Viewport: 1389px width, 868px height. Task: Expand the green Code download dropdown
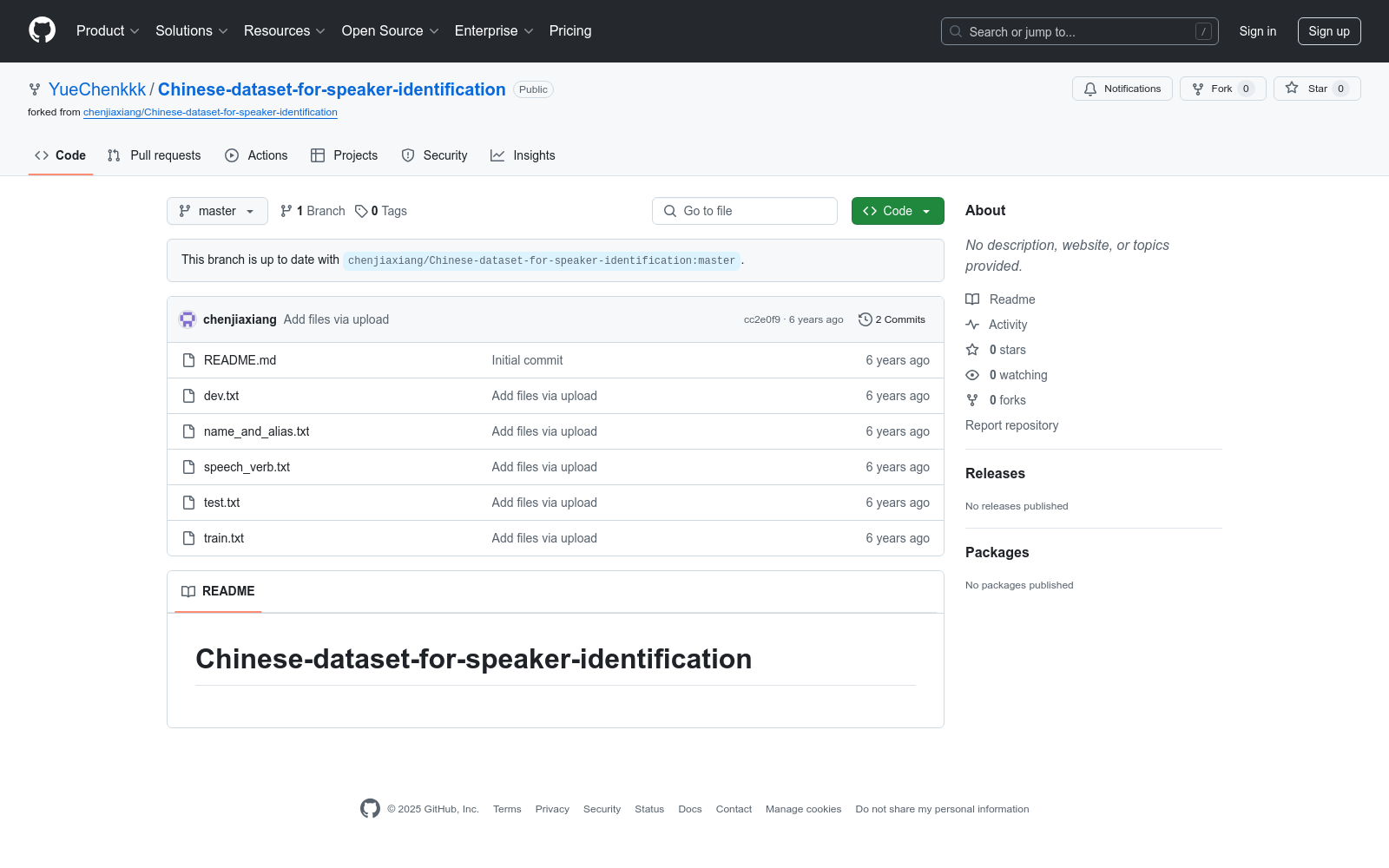[x=898, y=211]
